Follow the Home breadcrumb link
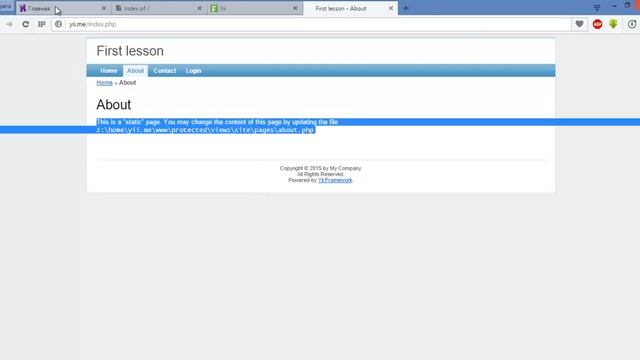Viewport: 640px width, 360px height. tap(104, 83)
